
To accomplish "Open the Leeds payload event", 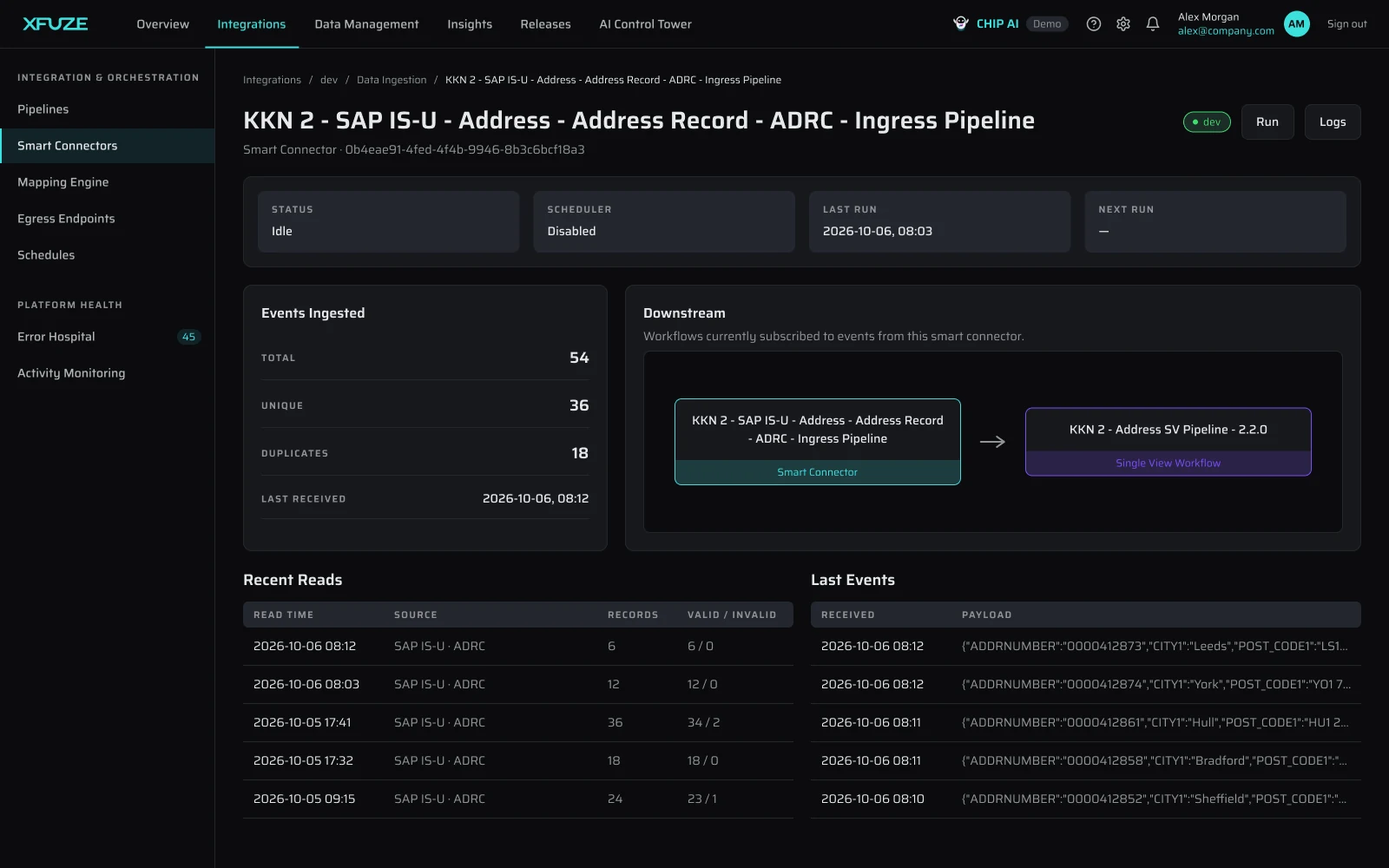I will click(x=1086, y=646).
